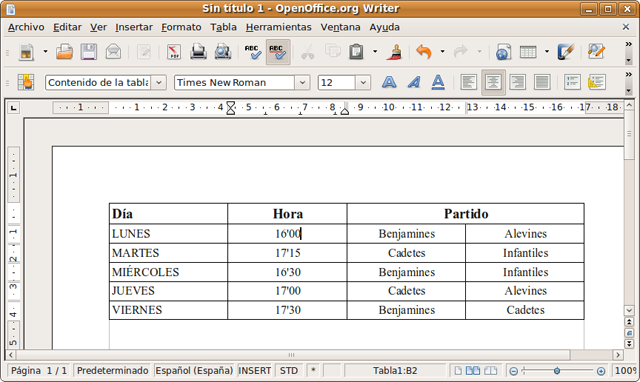This screenshot has width=640, height=382.
Task: Click zoom out minus button
Action: click(x=514, y=371)
